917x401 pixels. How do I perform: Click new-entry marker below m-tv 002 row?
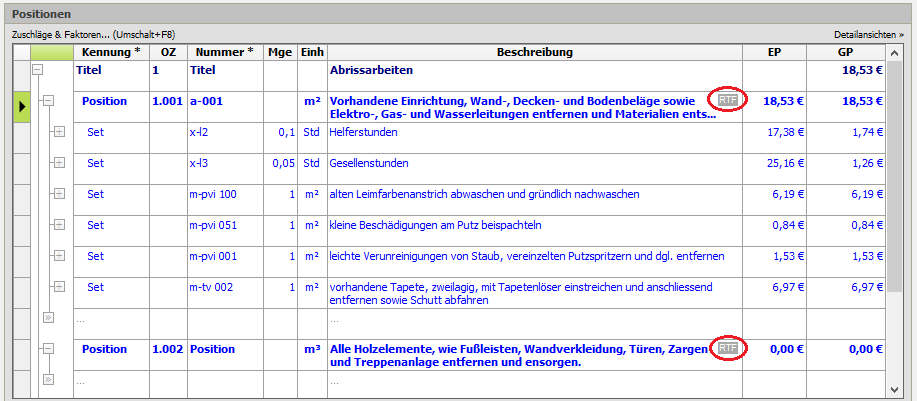point(49,317)
